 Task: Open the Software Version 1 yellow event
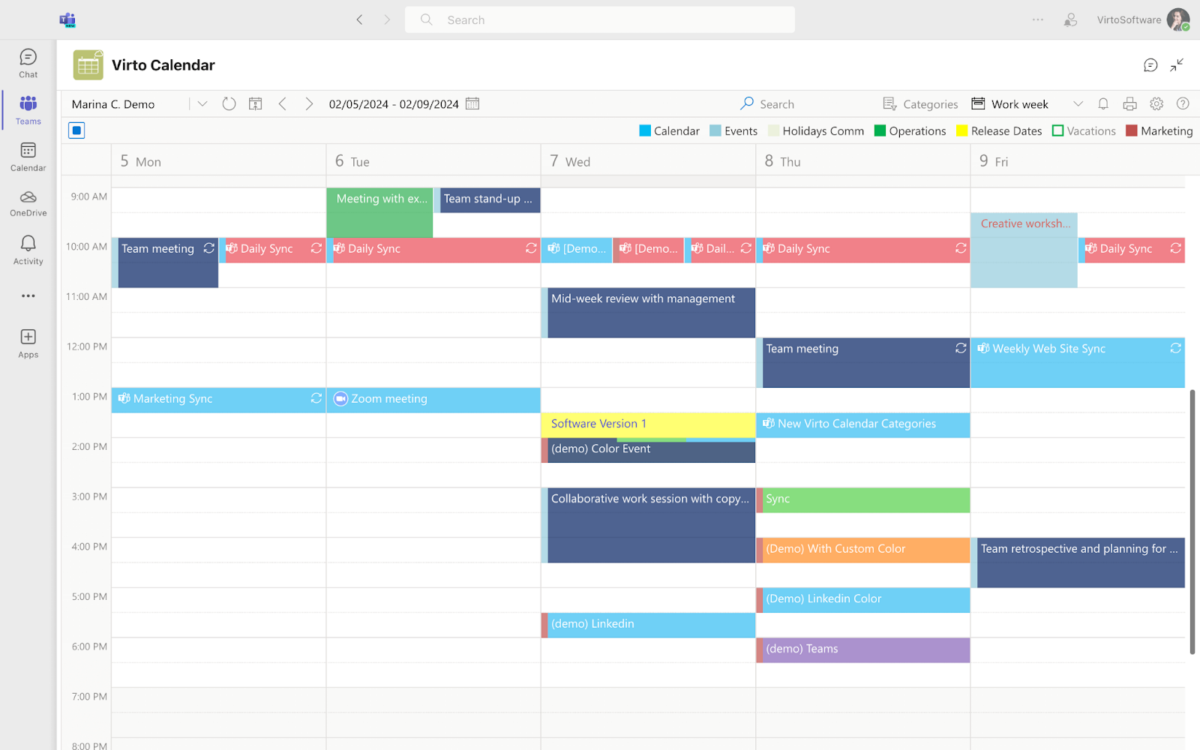[648, 424]
